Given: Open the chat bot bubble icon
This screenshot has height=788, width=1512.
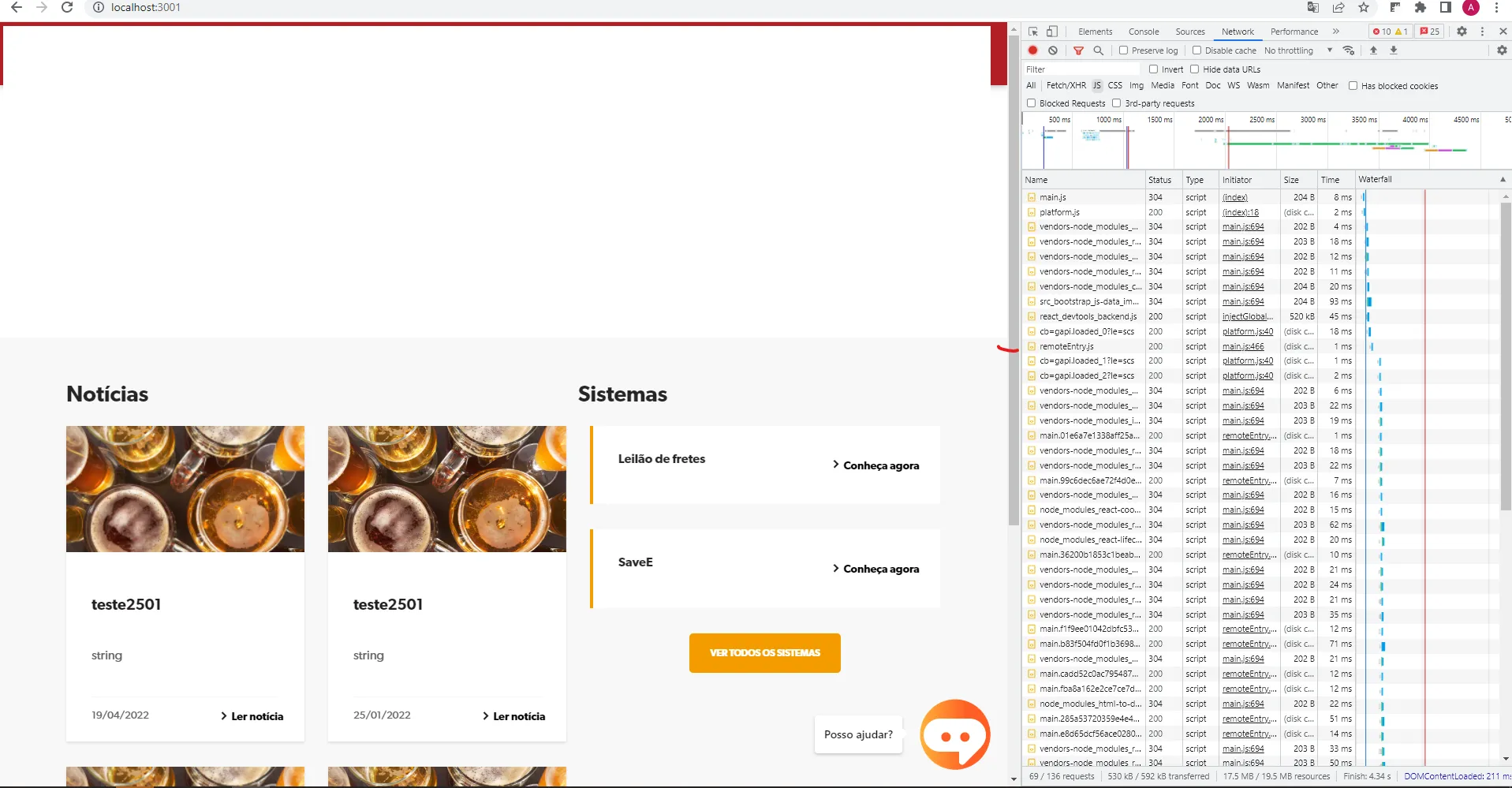Looking at the screenshot, I should (955, 734).
